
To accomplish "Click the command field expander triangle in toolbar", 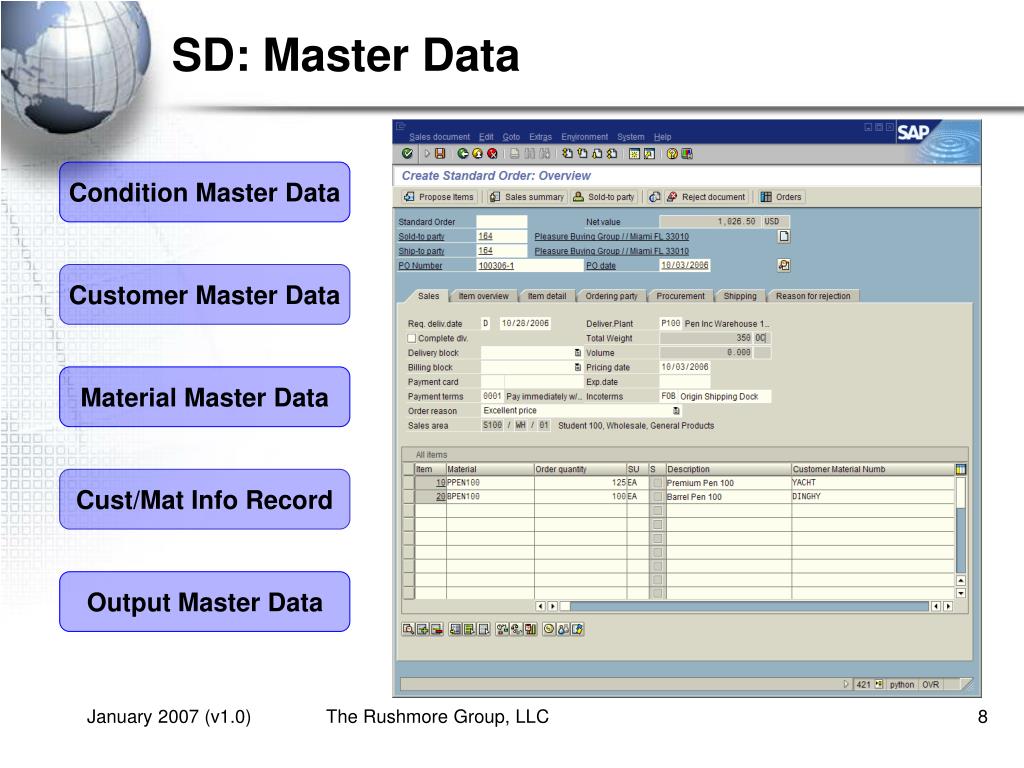I will [x=427, y=153].
